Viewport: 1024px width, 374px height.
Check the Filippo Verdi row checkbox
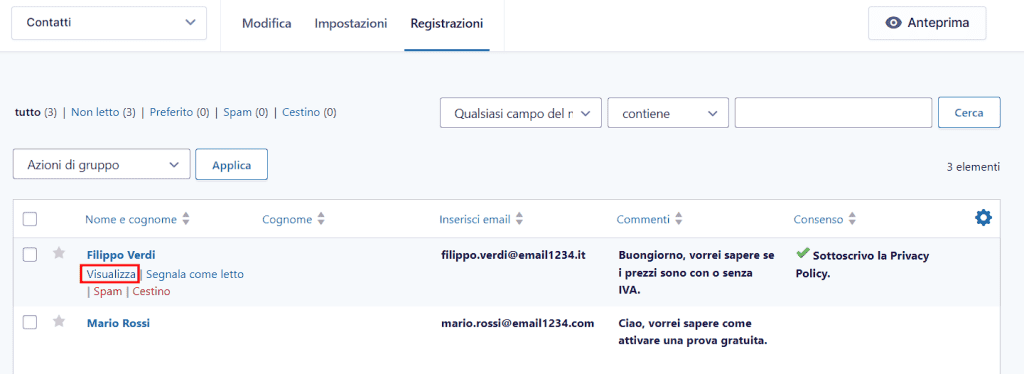pos(29,255)
